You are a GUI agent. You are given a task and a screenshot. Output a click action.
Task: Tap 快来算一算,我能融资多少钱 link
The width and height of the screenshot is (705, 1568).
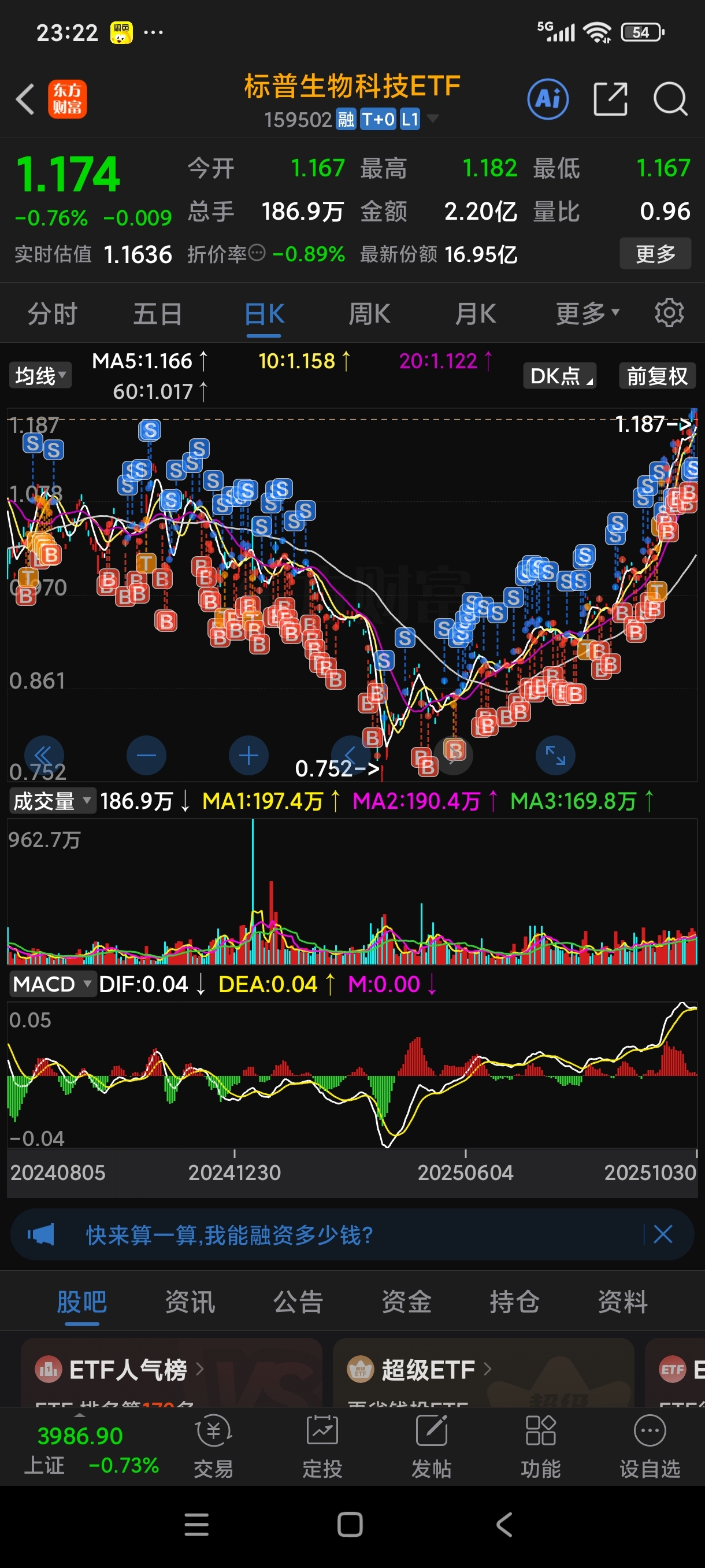[x=229, y=1235]
